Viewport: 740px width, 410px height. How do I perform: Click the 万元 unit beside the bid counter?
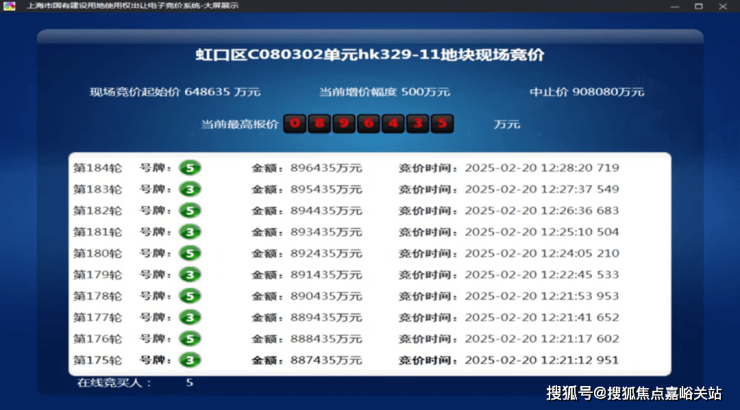tap(506, 125)
